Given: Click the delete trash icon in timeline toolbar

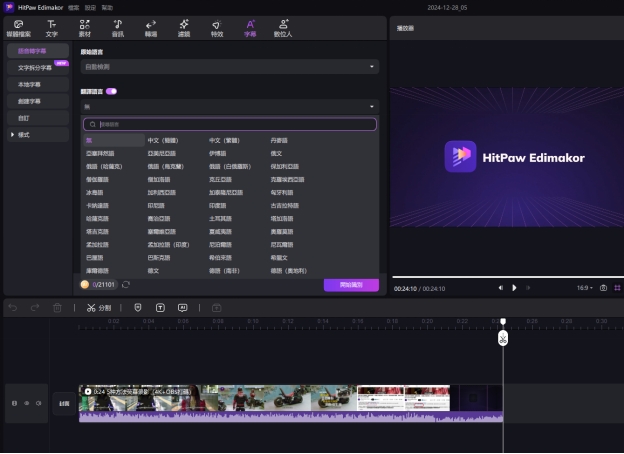Looking at the screenshot, I should [x=57, y=308].
